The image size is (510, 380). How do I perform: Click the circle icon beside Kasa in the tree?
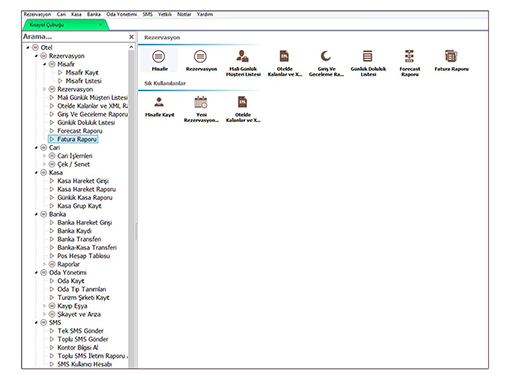point(44,173)
